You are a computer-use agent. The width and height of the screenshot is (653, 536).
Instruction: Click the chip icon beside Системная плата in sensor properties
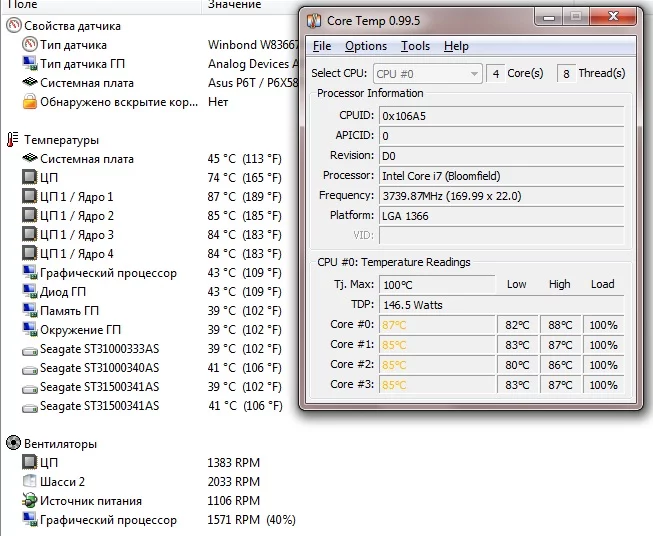pyautogui.click(x=30, y=82)
